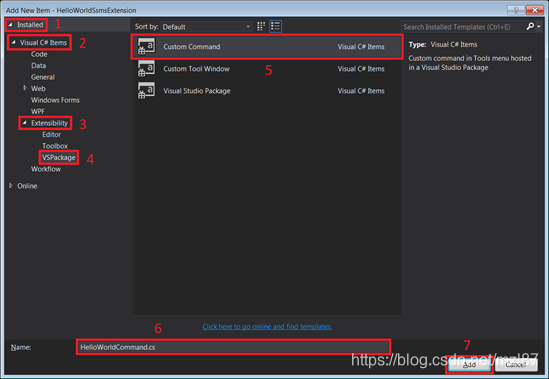Select the Toolbox category
This screenshot has height=379, width=549.
(55, 146)
